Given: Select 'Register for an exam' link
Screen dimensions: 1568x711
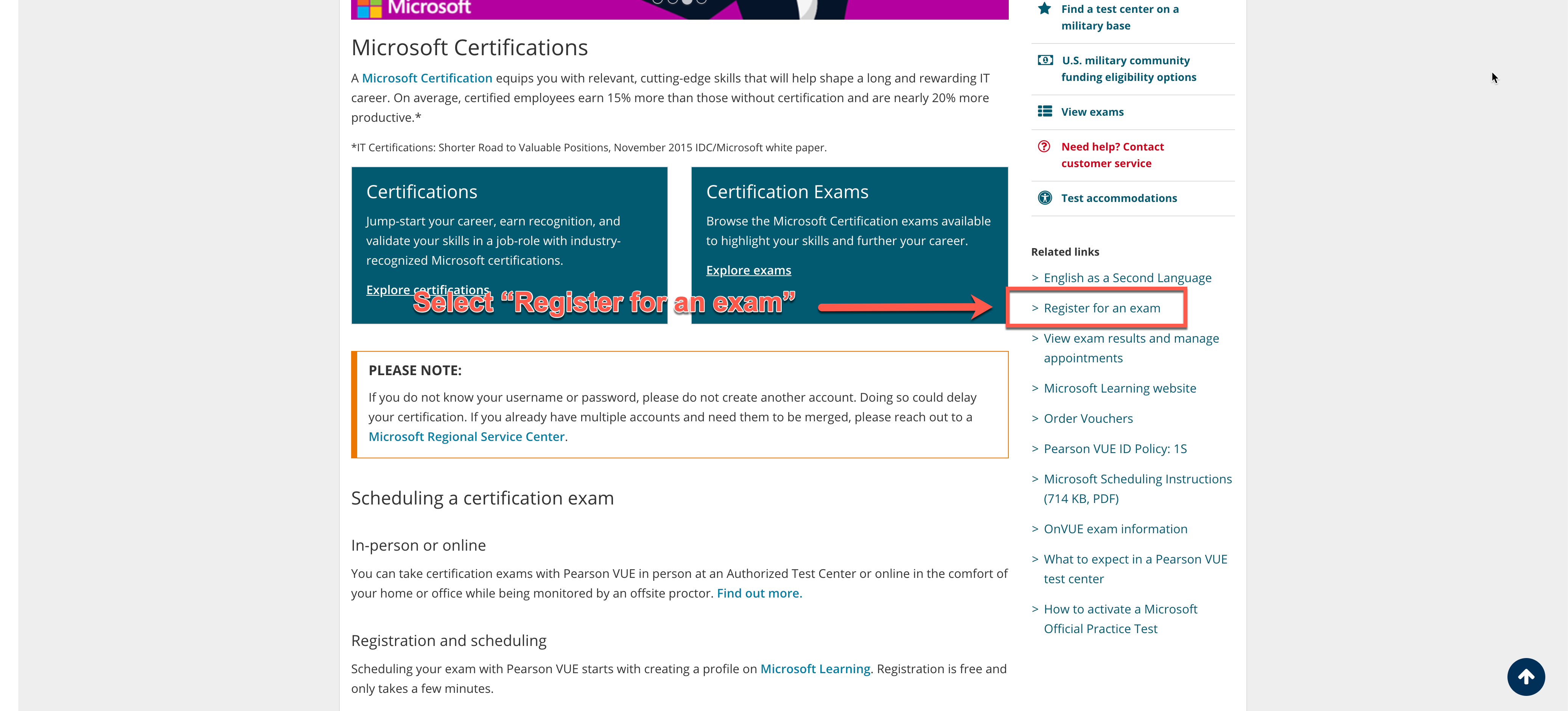Looking at the screenshot, I should point(1101,307).
